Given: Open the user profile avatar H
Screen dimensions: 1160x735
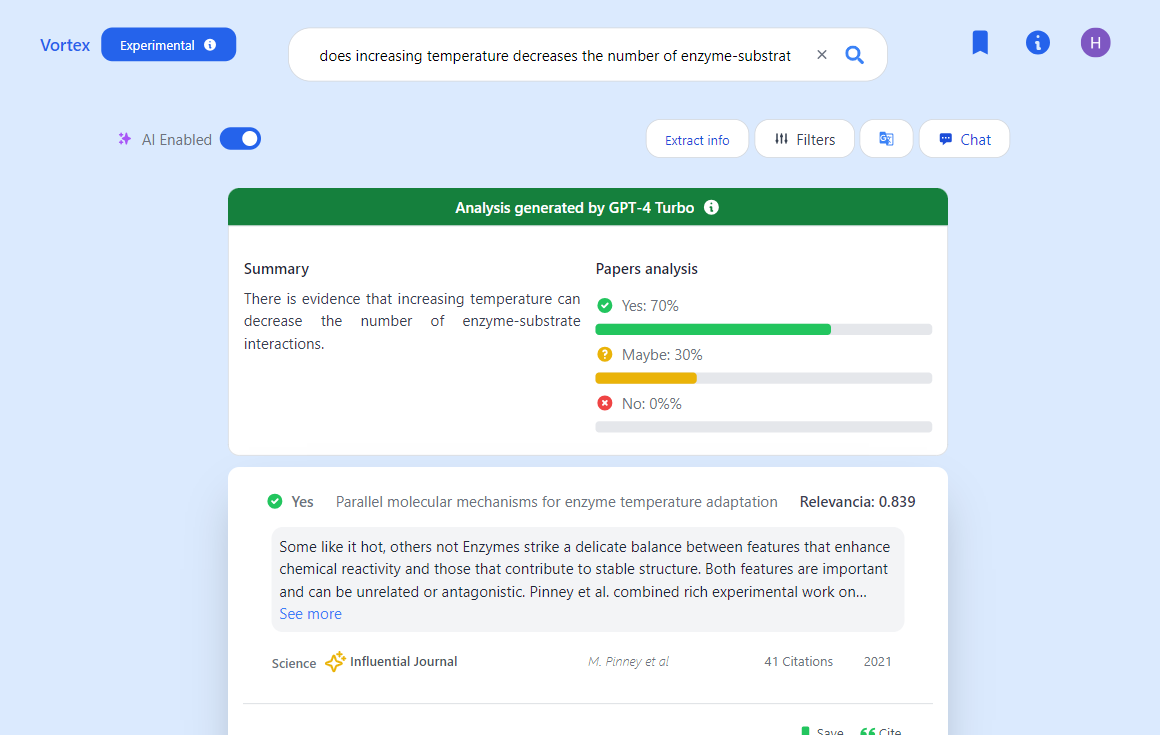Looking at the screenshot, I should click(x=1095, y=43).
